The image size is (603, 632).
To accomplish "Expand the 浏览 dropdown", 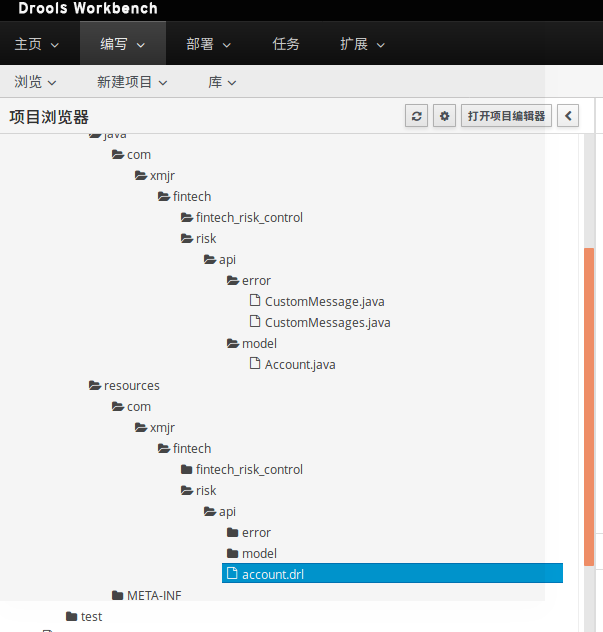I will (x=35, y=82).
